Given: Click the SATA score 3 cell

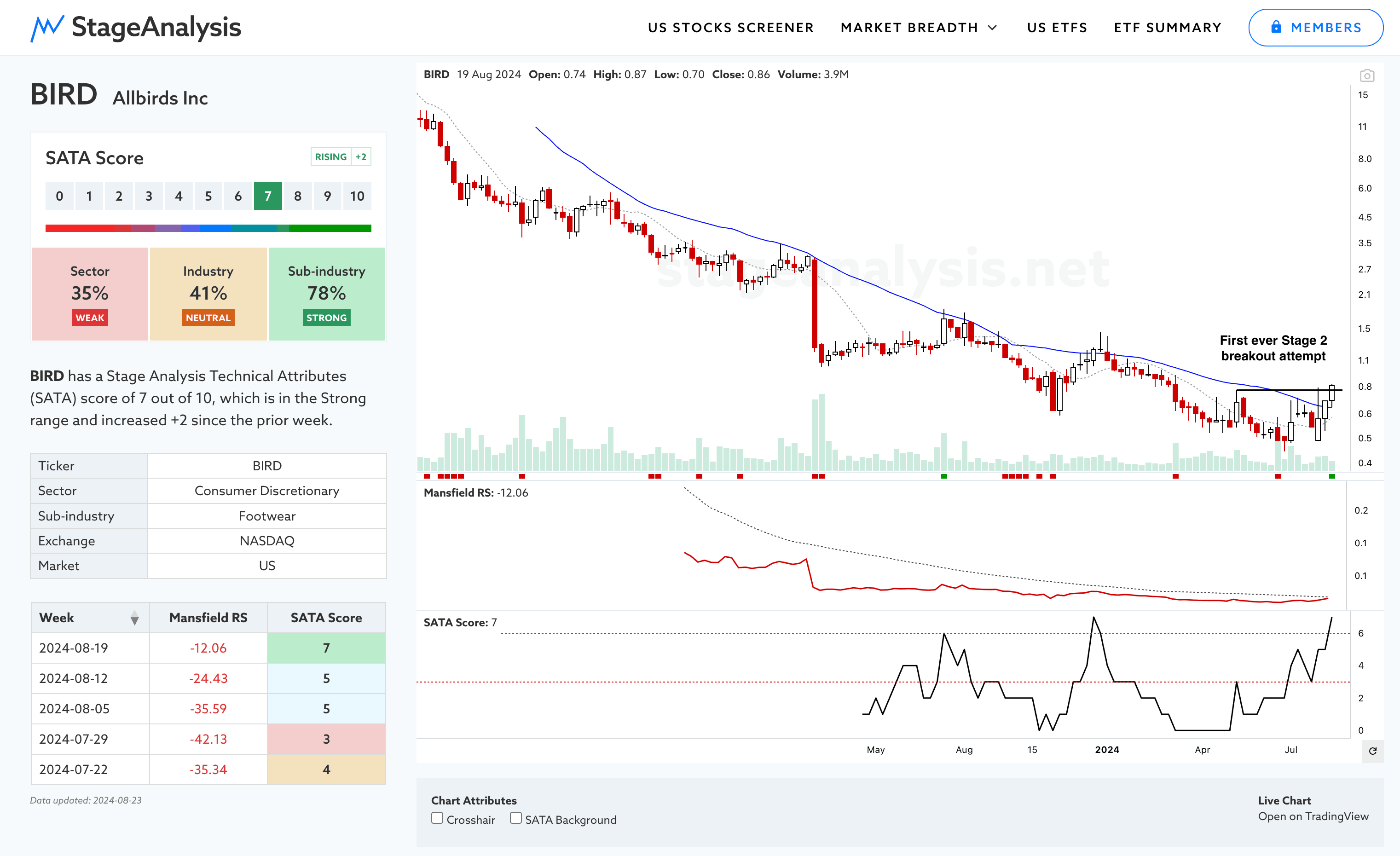Looking at the screenshot, I should [326, 739].
